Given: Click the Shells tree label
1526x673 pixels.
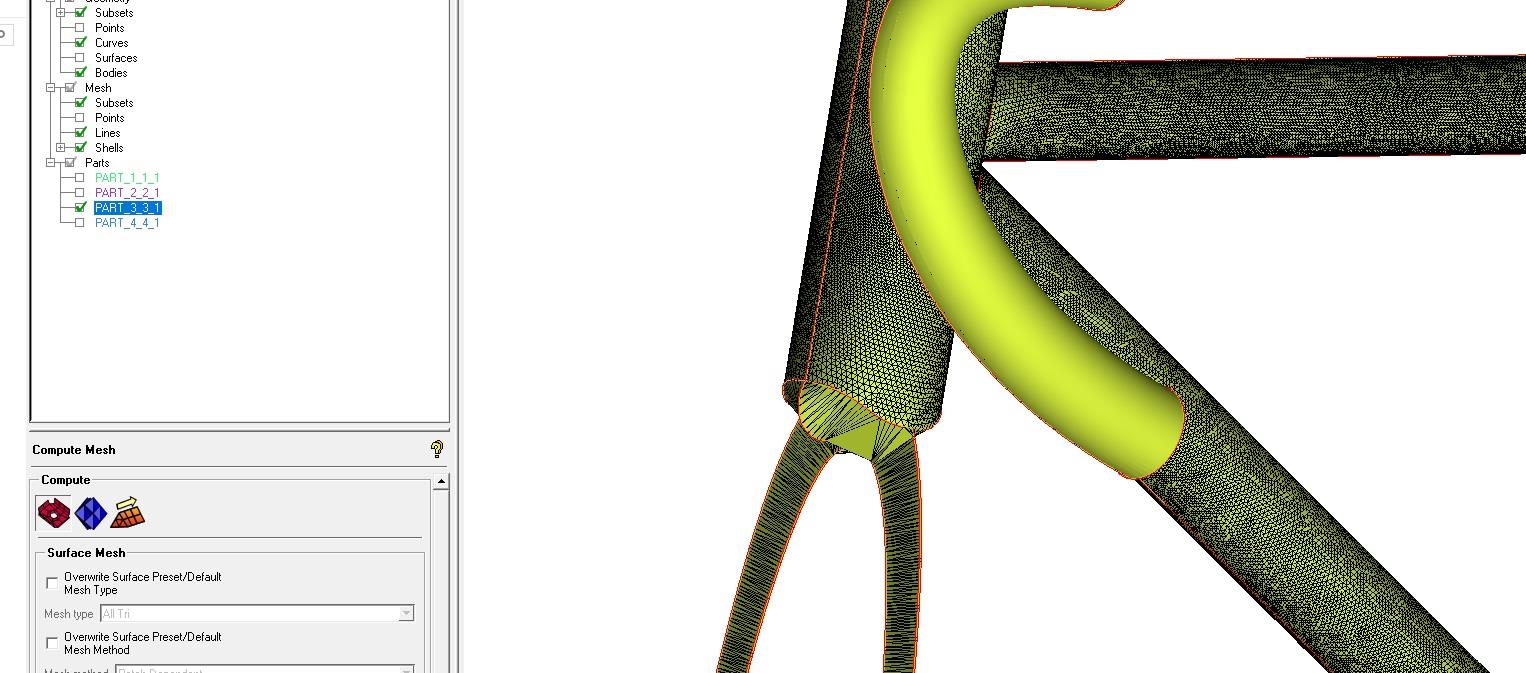Looking at the screenshot, I should 109,147.
